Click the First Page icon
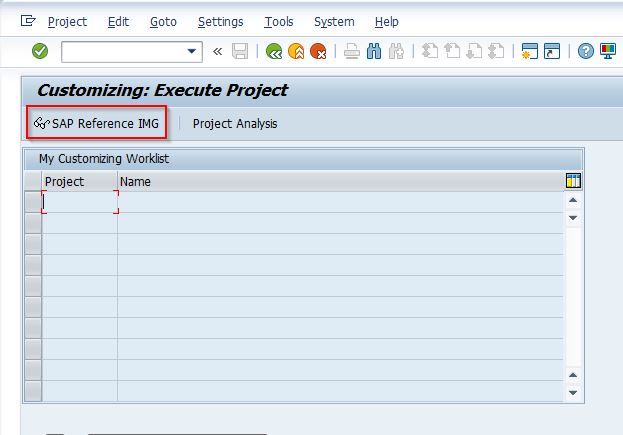 point(430,51)
